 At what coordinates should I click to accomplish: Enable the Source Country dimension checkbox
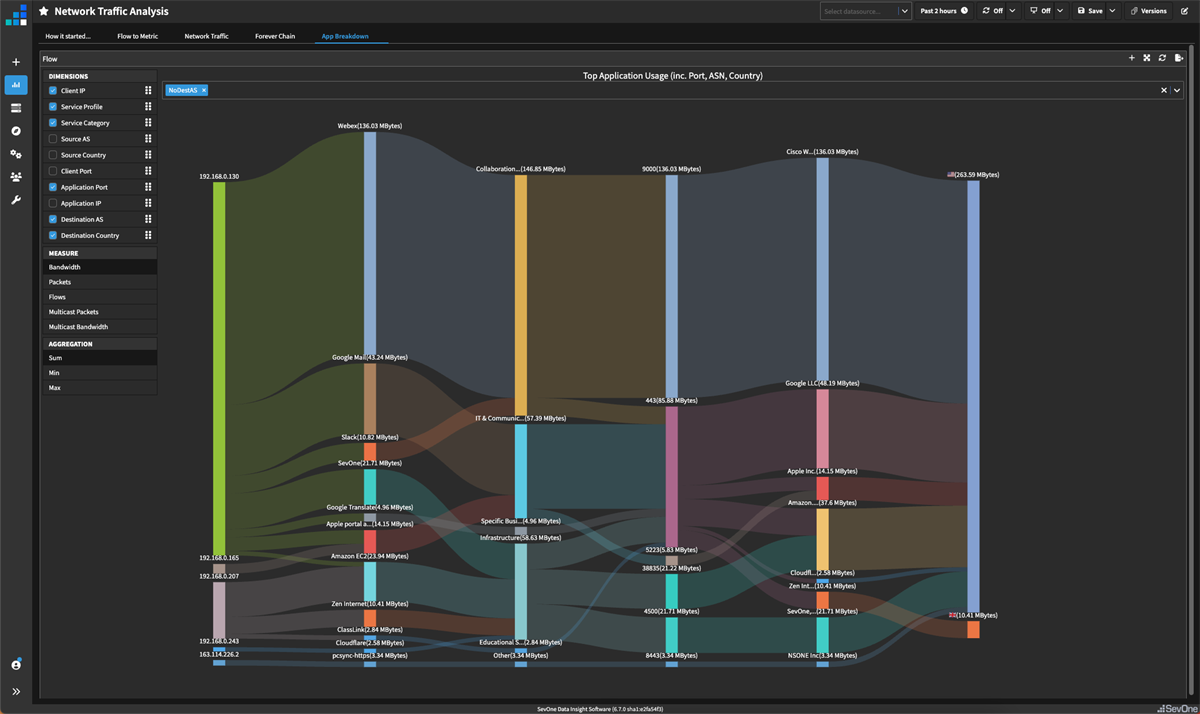point(53,155)
